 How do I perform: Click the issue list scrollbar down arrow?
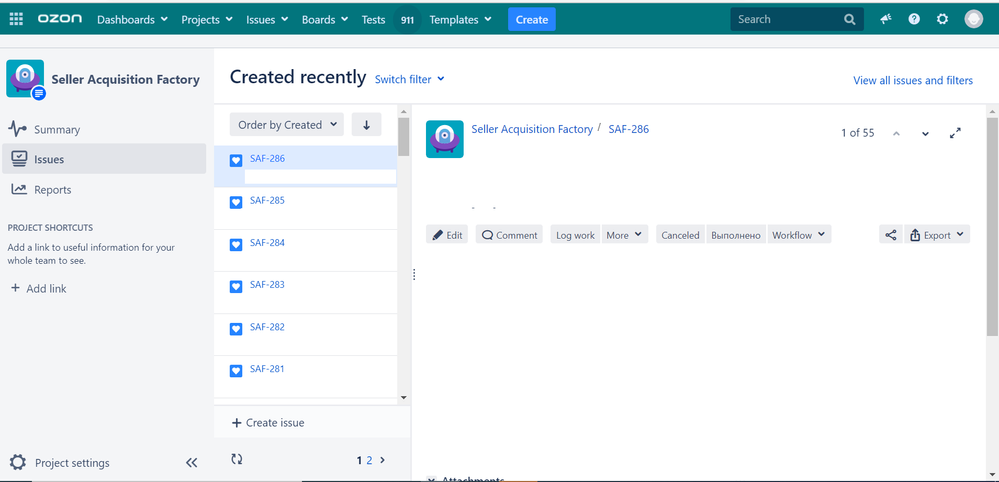coord(403,397)
